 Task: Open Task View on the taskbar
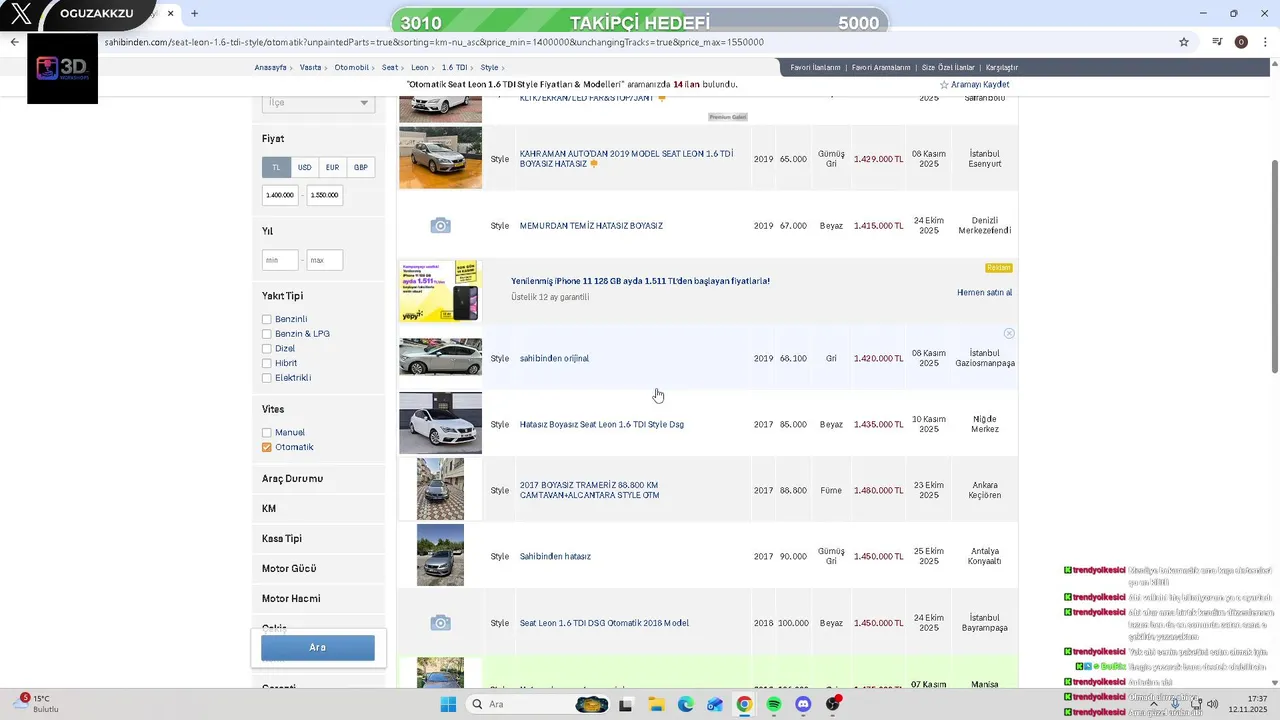point(626,704)
